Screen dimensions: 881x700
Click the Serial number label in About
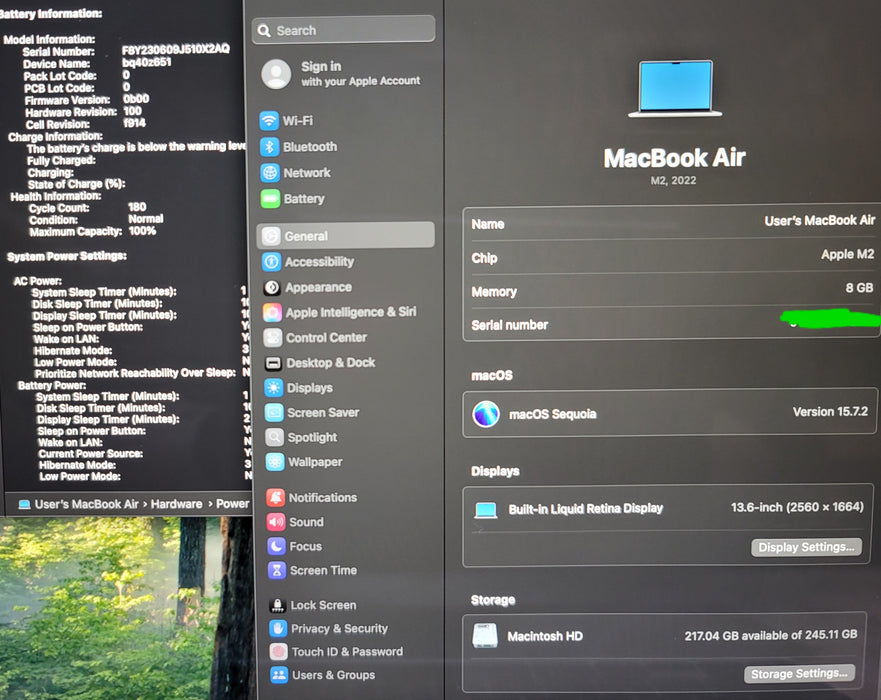pyautogui.click(x=510, y=325)
